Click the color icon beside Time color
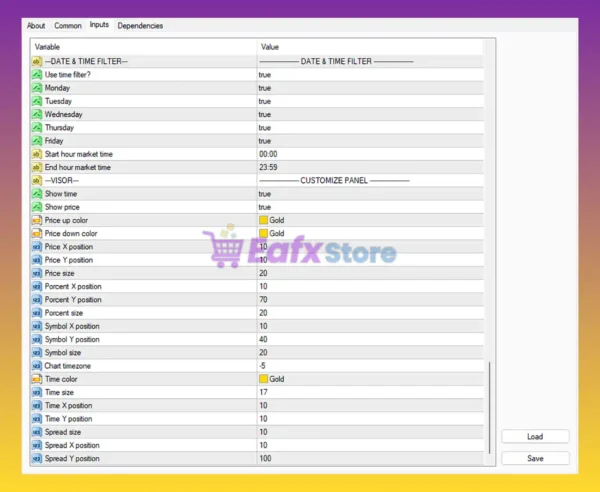 click(37, 379)
